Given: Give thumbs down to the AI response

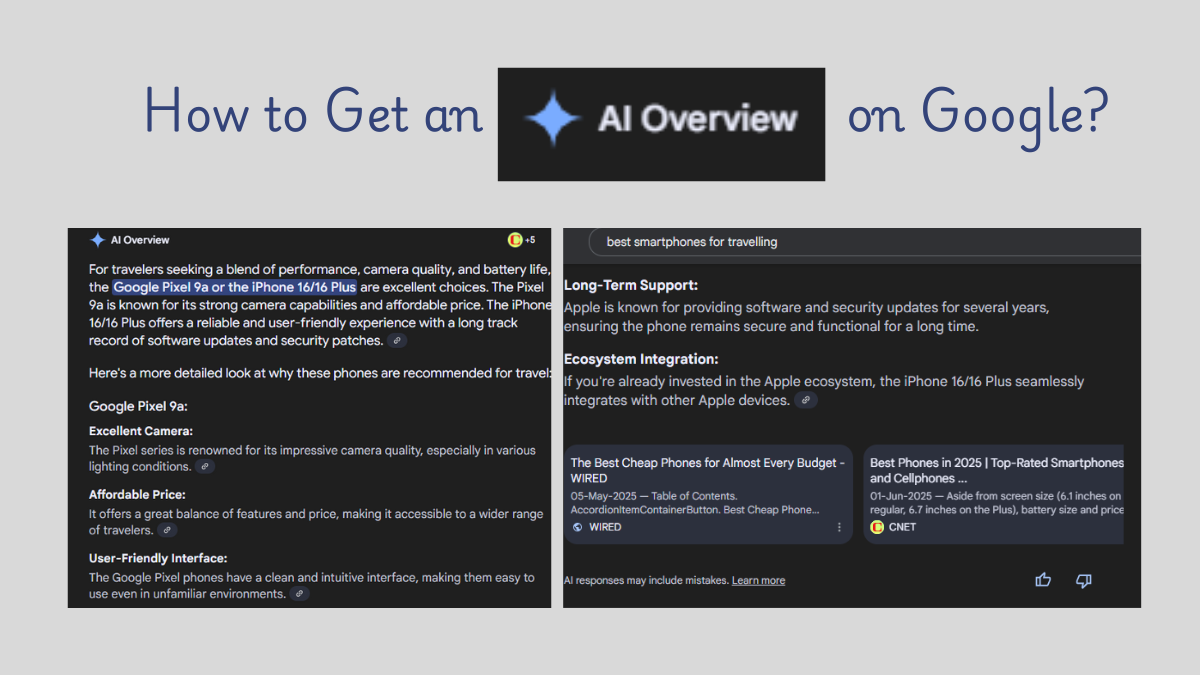Looking at the screenshot, I should 1083,580.
